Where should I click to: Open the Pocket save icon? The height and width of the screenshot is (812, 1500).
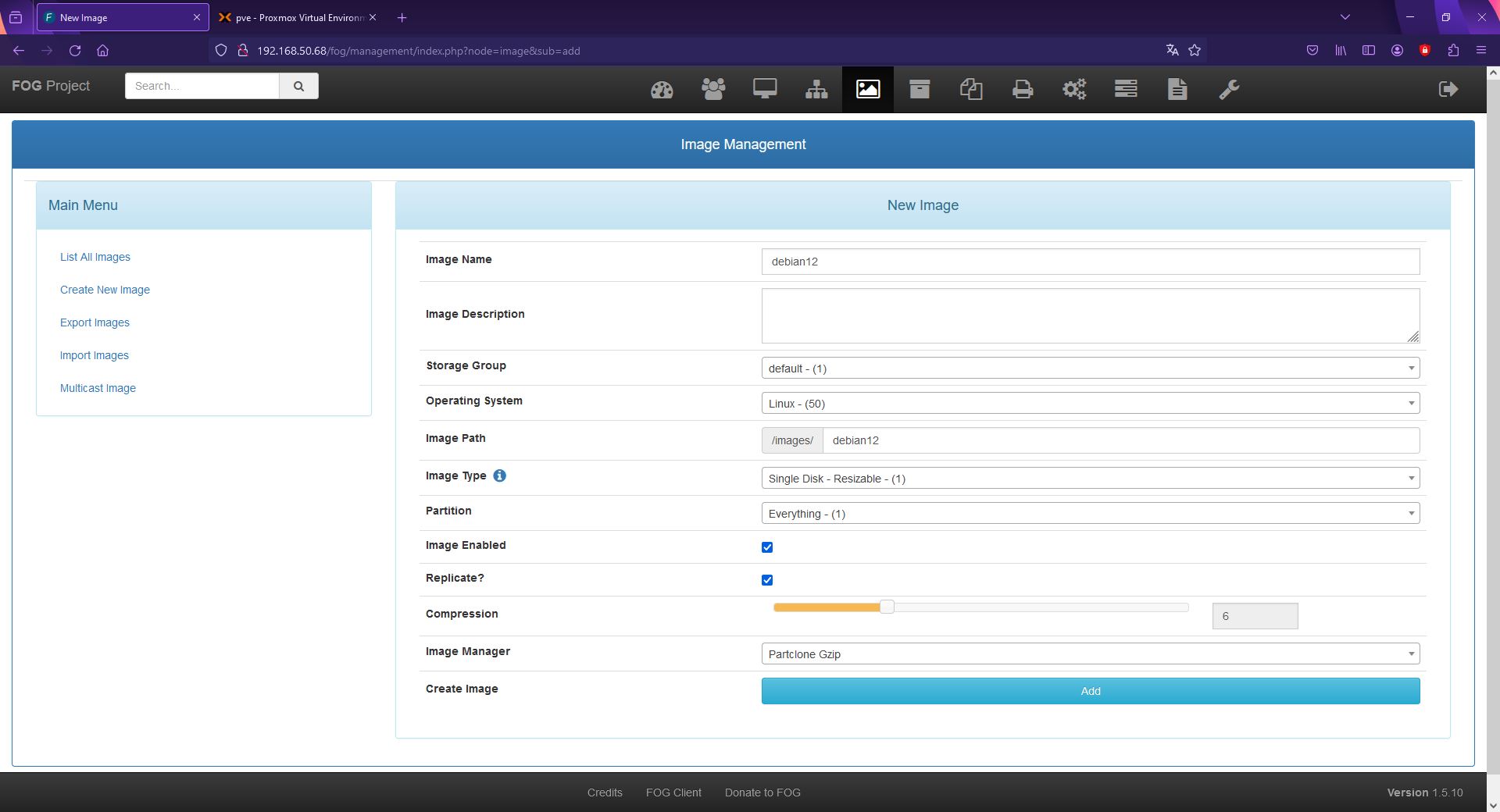pos(1312,51)
